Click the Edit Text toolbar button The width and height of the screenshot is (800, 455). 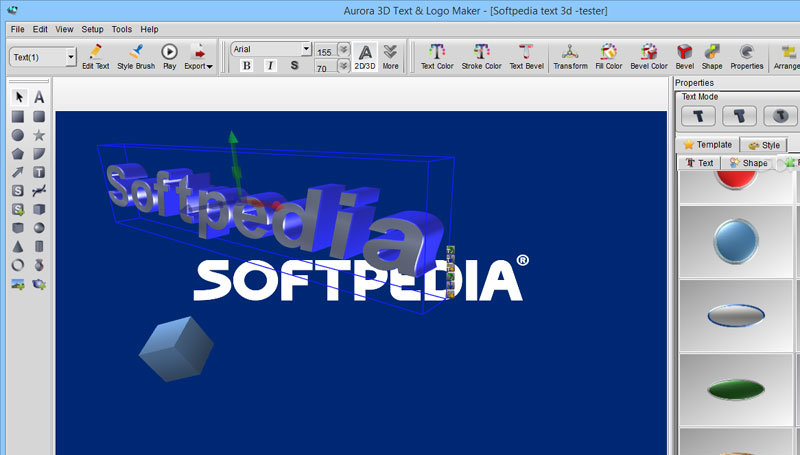tap(95, 57)
